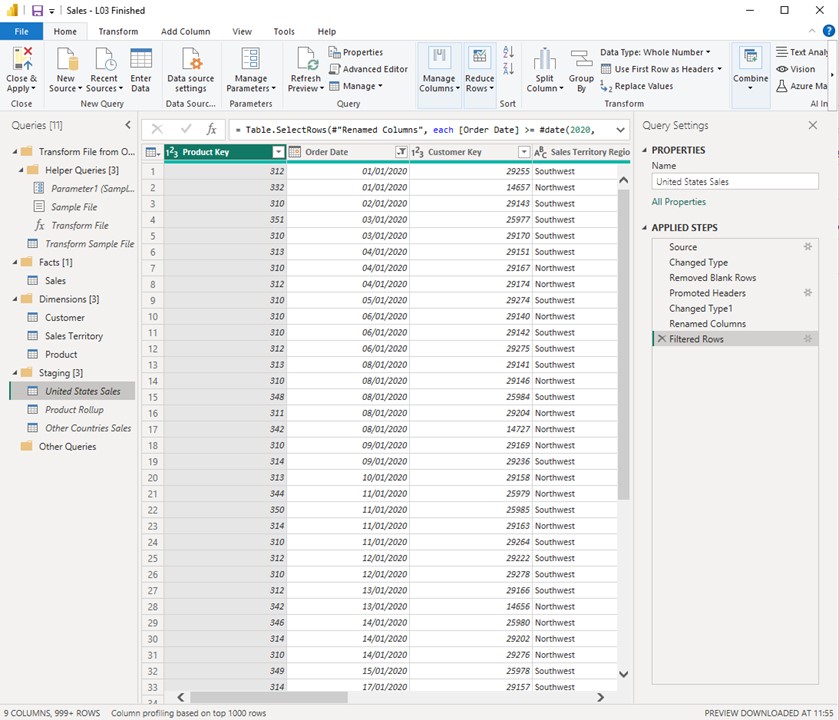This screenshot has height=720, width=839.
Task: Click the Close & Apply icon
Action: pos(22,58)
